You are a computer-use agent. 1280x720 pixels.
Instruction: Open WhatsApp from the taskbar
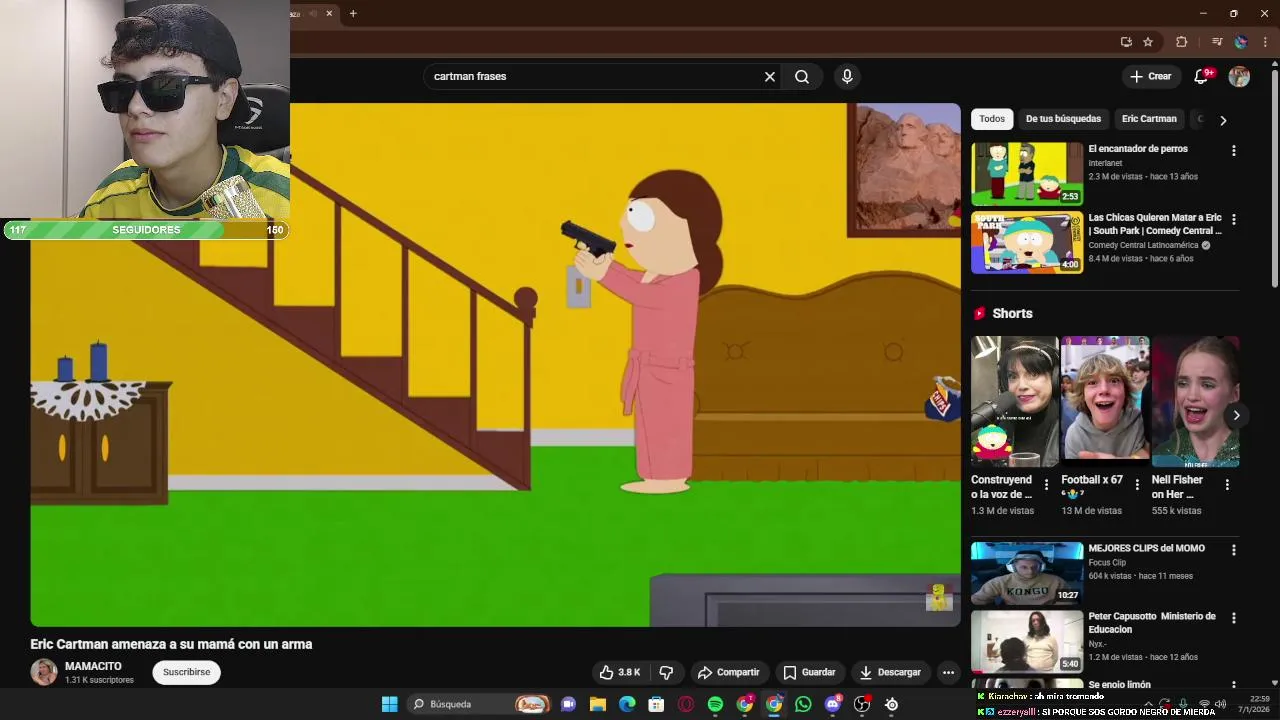coord(803,704)
